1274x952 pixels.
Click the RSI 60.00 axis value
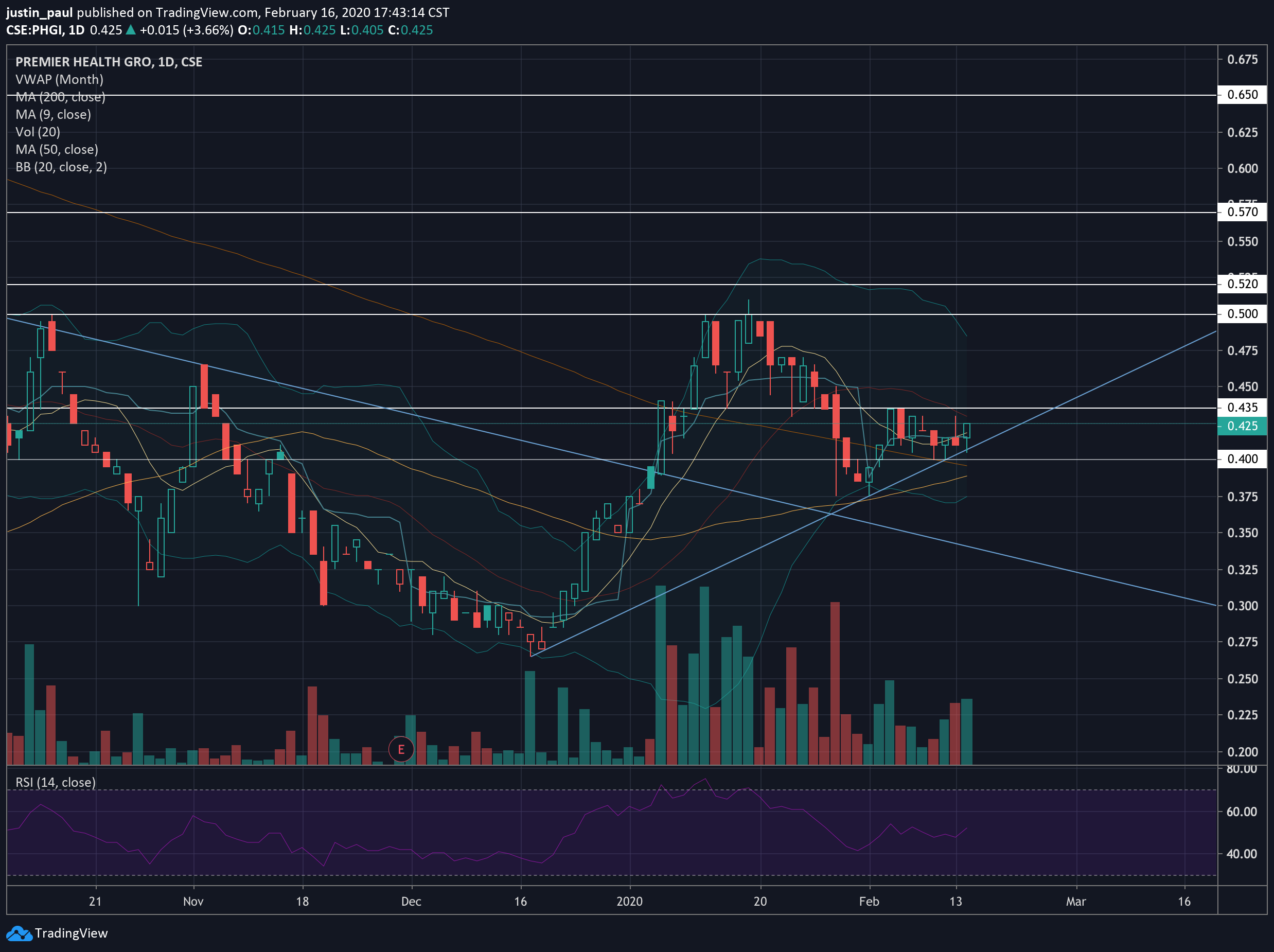(x=1242, y=812)
